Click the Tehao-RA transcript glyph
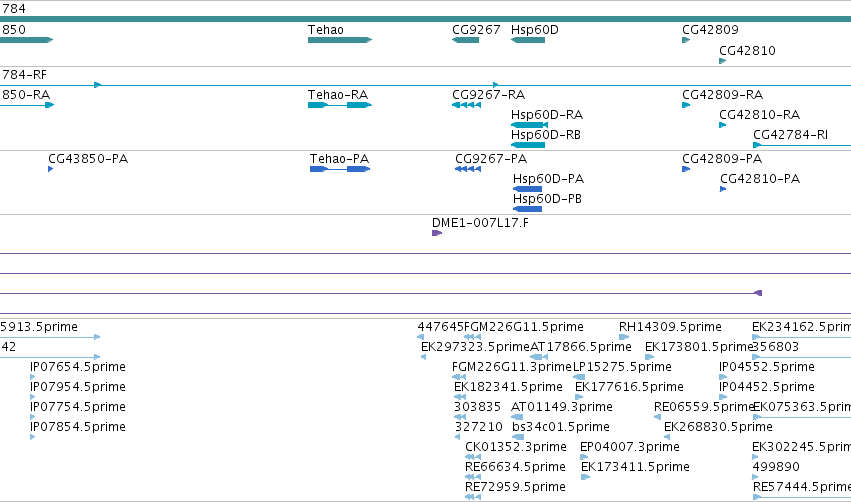Screen dimensions: 851x502 (x=340, y=105)
